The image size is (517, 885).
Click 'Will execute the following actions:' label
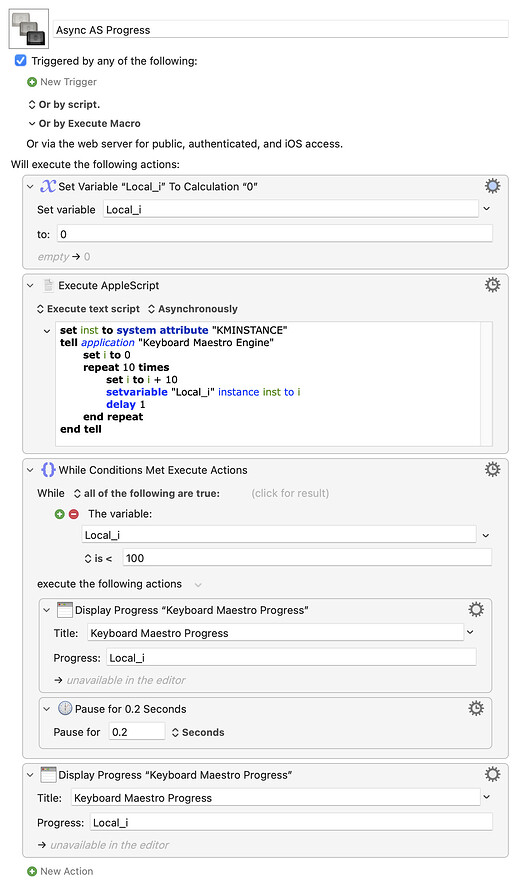95,164
